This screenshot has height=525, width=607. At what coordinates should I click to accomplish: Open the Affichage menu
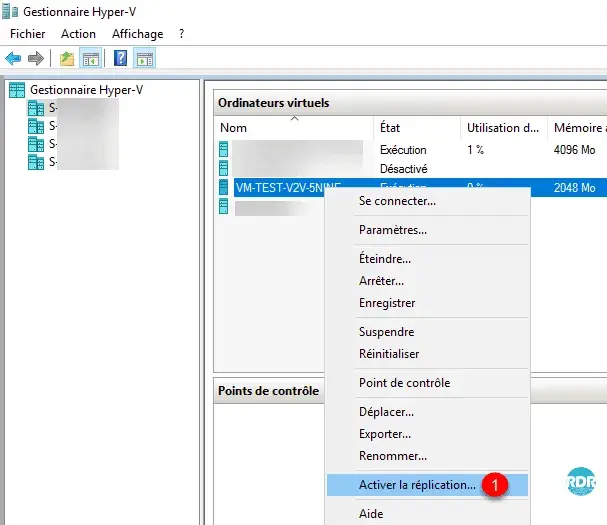(137, 34)
